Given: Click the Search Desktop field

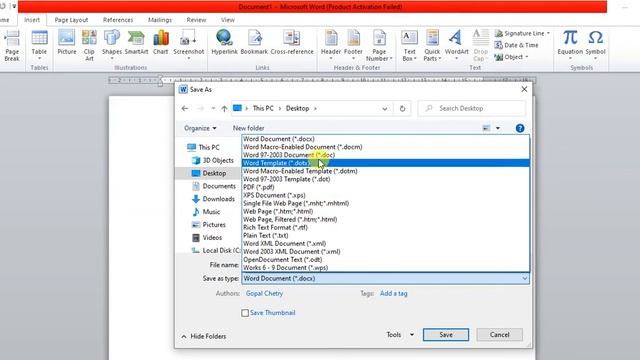Looking at the screenshot, I should (x=472, y=109).
